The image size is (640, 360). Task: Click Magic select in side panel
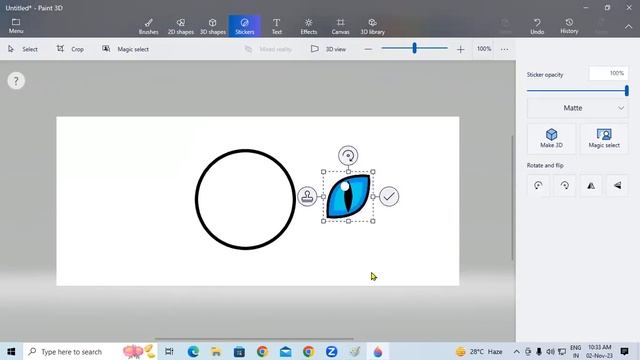[604, 138]
